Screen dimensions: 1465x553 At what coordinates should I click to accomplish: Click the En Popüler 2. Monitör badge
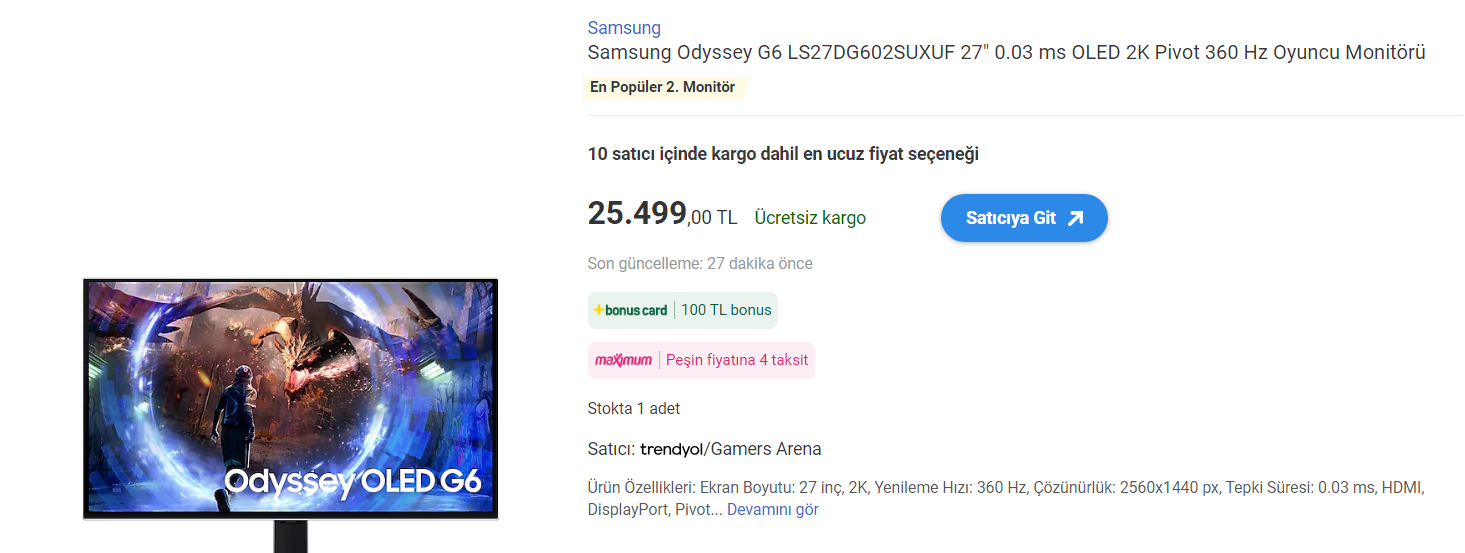tap(663, 87)
